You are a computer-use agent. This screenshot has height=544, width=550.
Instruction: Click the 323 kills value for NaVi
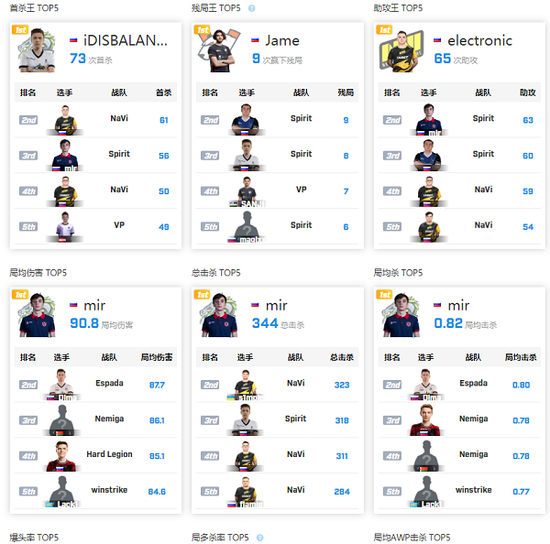[x=342, y=385]
